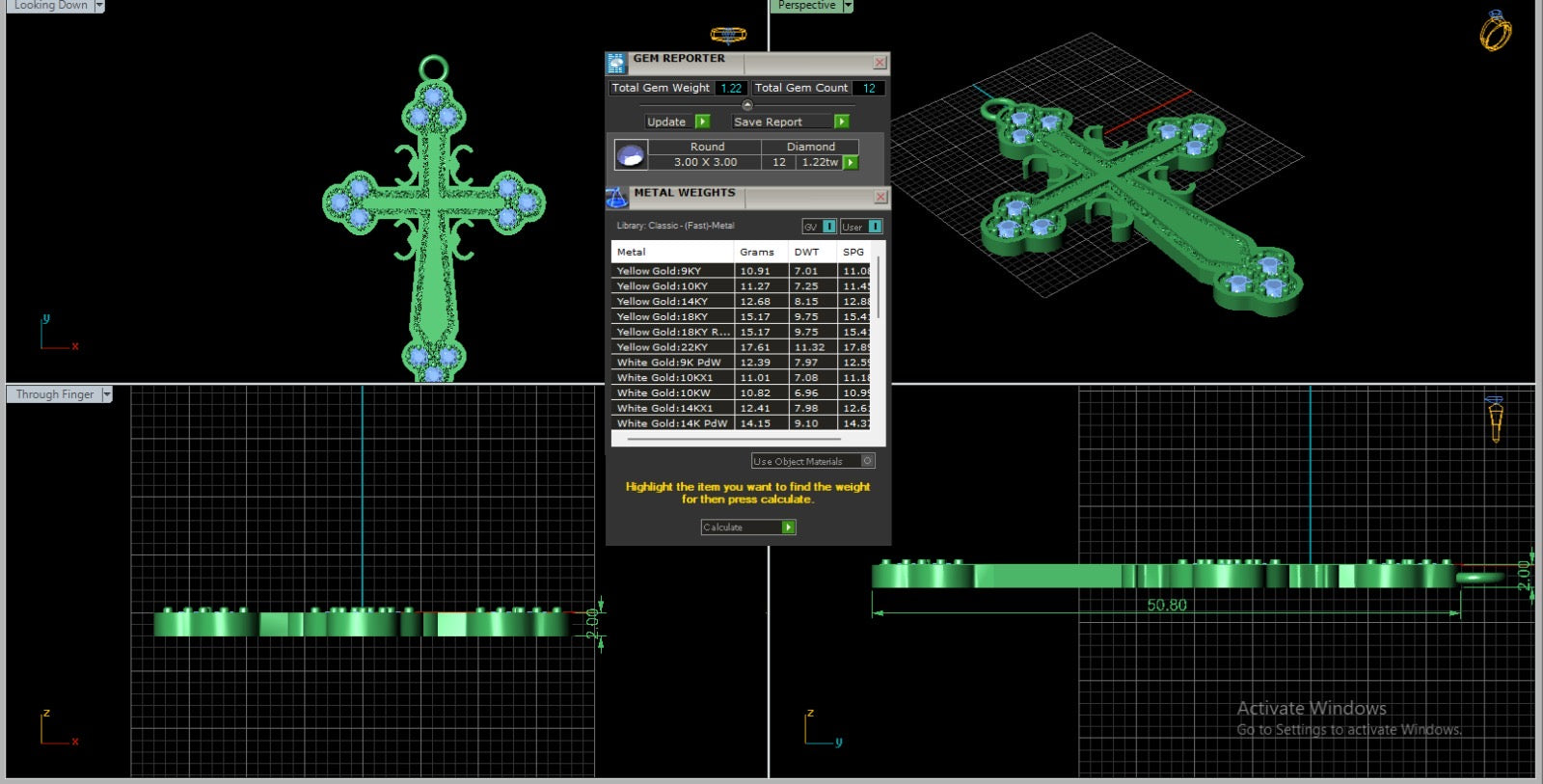1543x784 pixels.
Task: Click the Activate Windows watermark text
Action: tap(1312, 709)
